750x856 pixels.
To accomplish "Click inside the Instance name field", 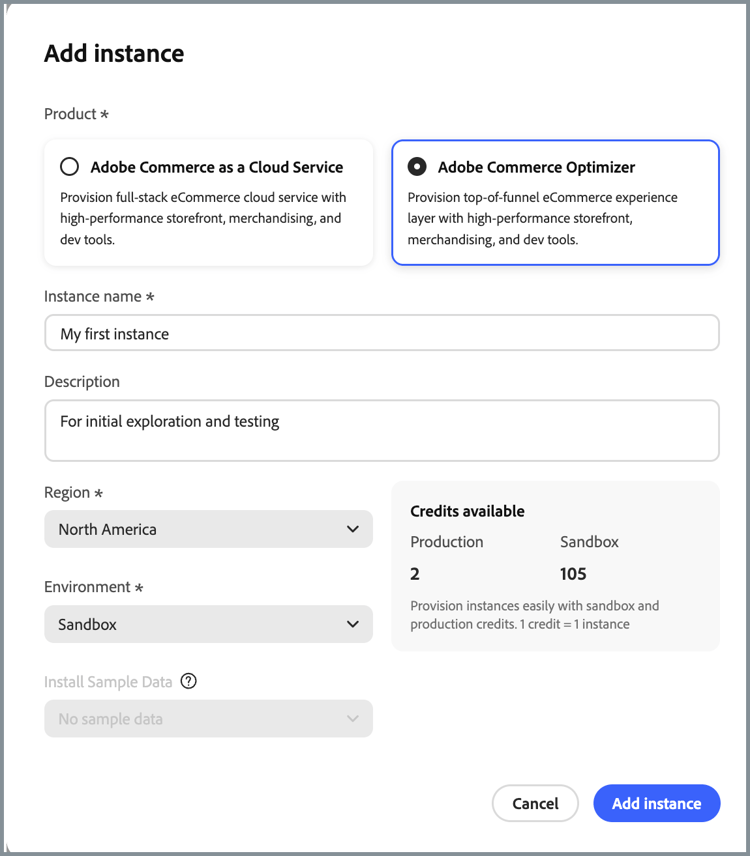I will [381, 332].
